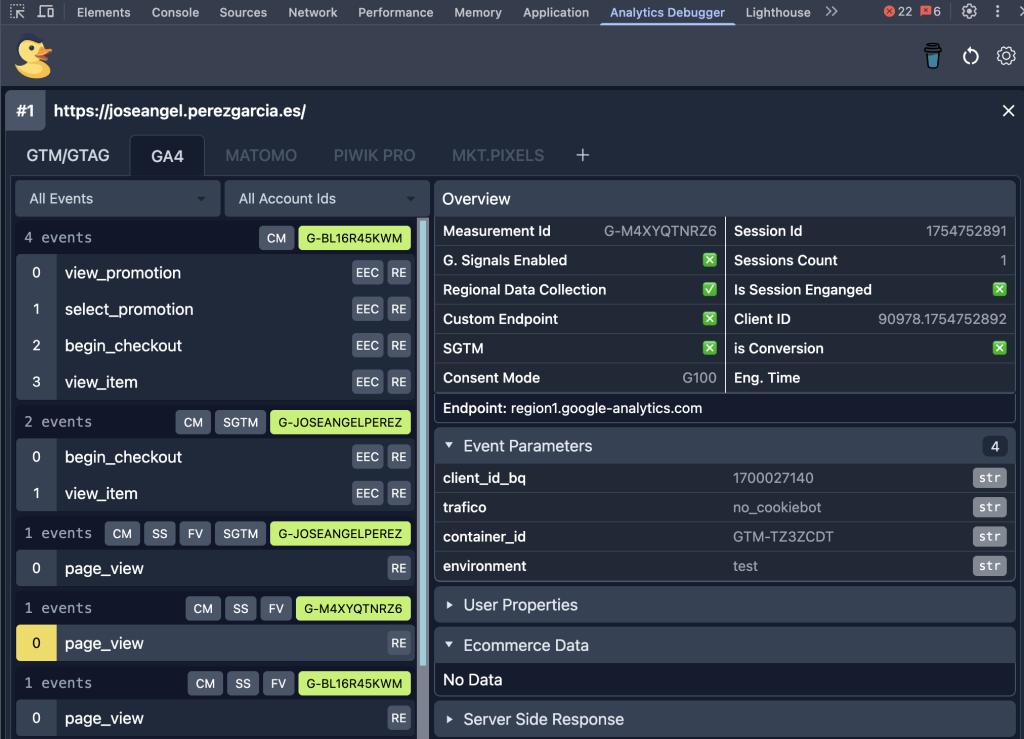
Task: Open the PIWIK PRO tab
Action: [374, 155]
